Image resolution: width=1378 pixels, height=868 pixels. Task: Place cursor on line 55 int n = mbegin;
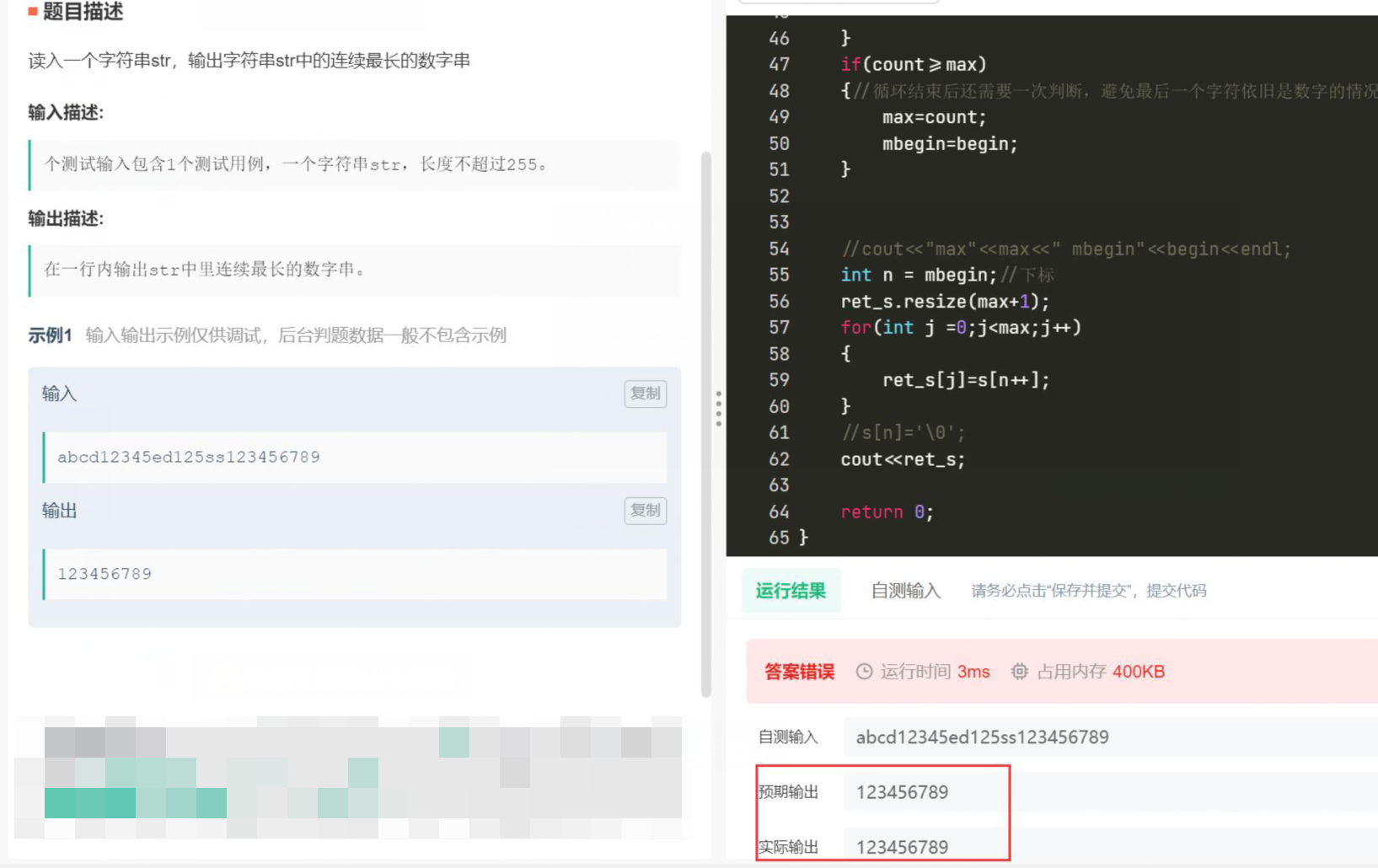point(919,275)
